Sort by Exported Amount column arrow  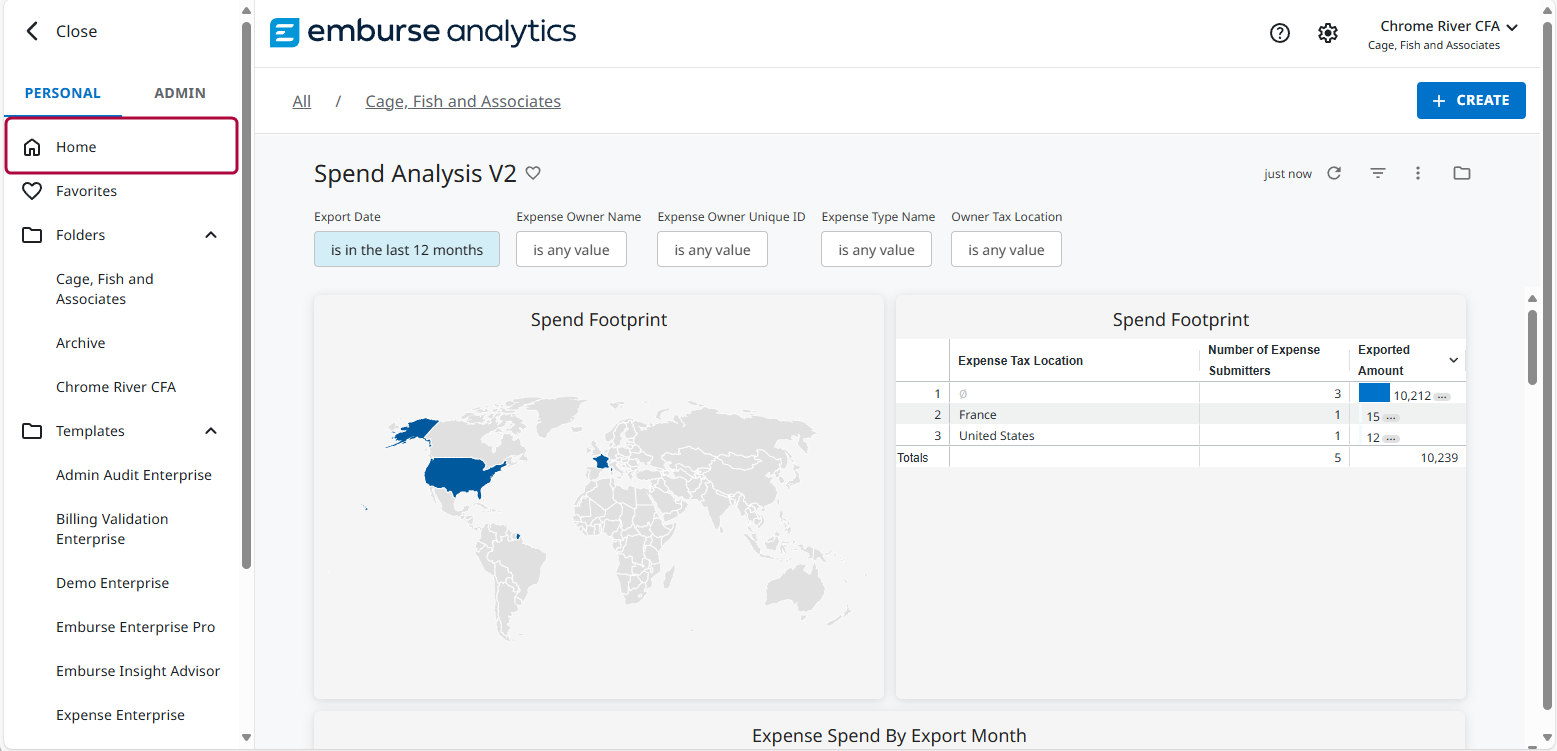[x=1453, y=360]
